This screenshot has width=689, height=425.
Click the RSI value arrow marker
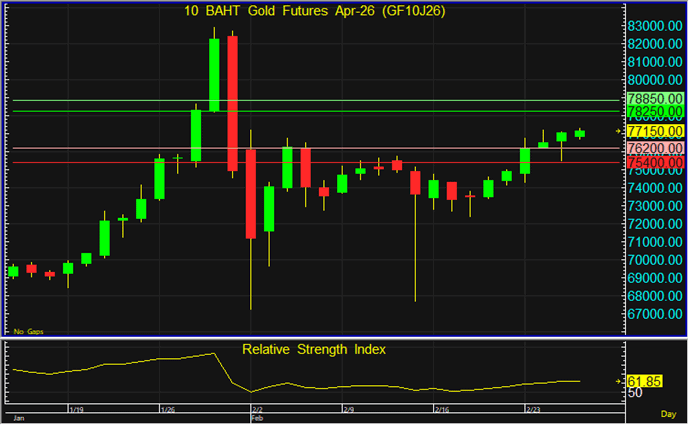coord(619,381)
